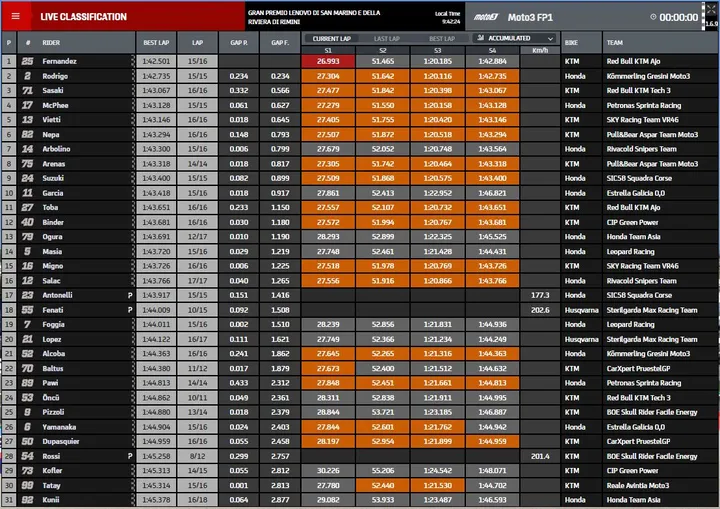Click the Local Time 9:42:24 display
720x509 pixels.
click(x=447, y=17)
